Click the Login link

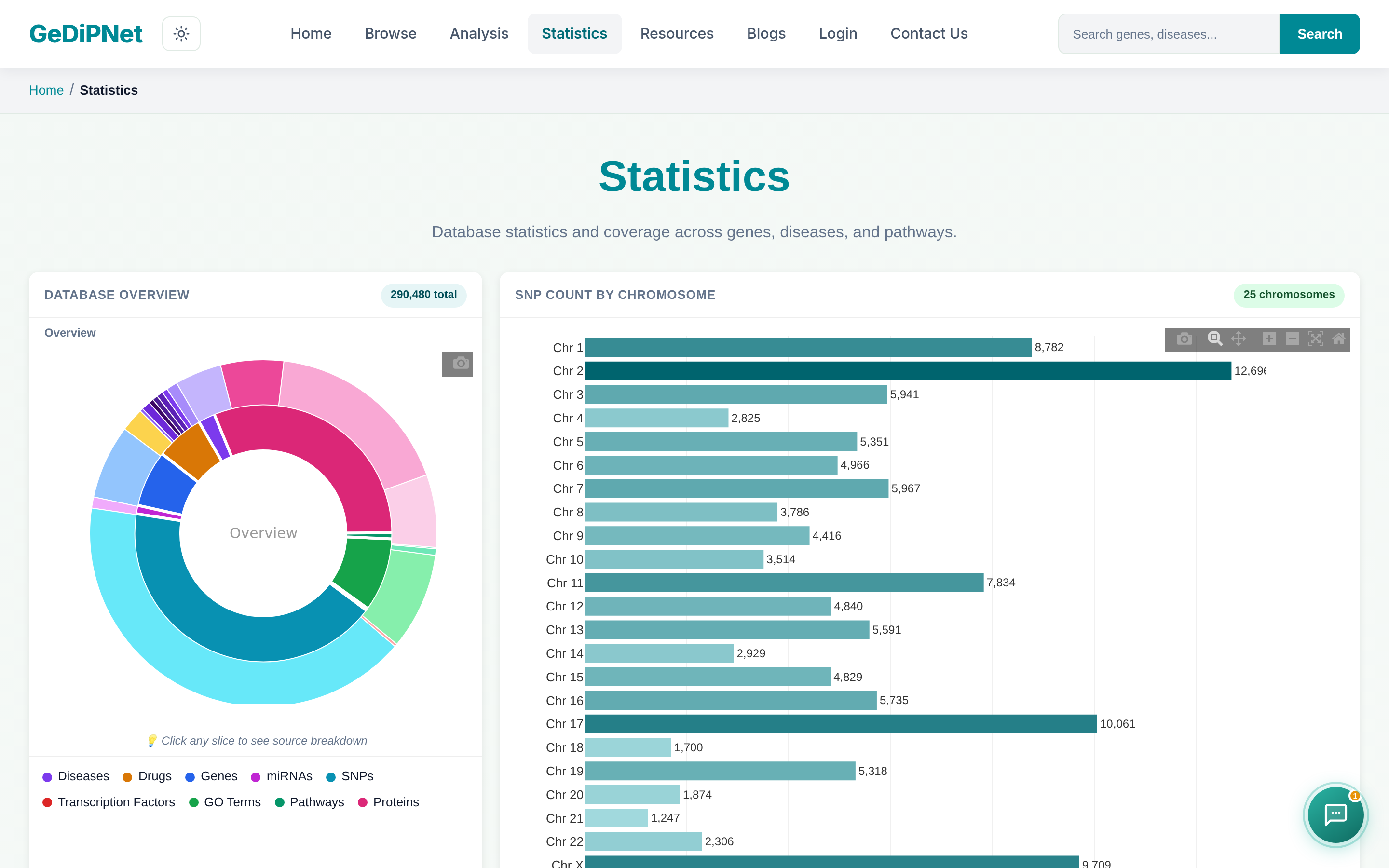click(x=838, y=34)
